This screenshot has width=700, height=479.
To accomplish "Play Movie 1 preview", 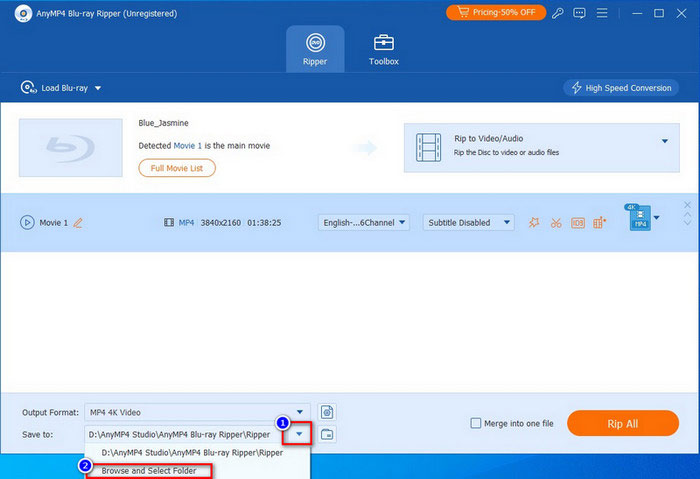I will 27,222.
